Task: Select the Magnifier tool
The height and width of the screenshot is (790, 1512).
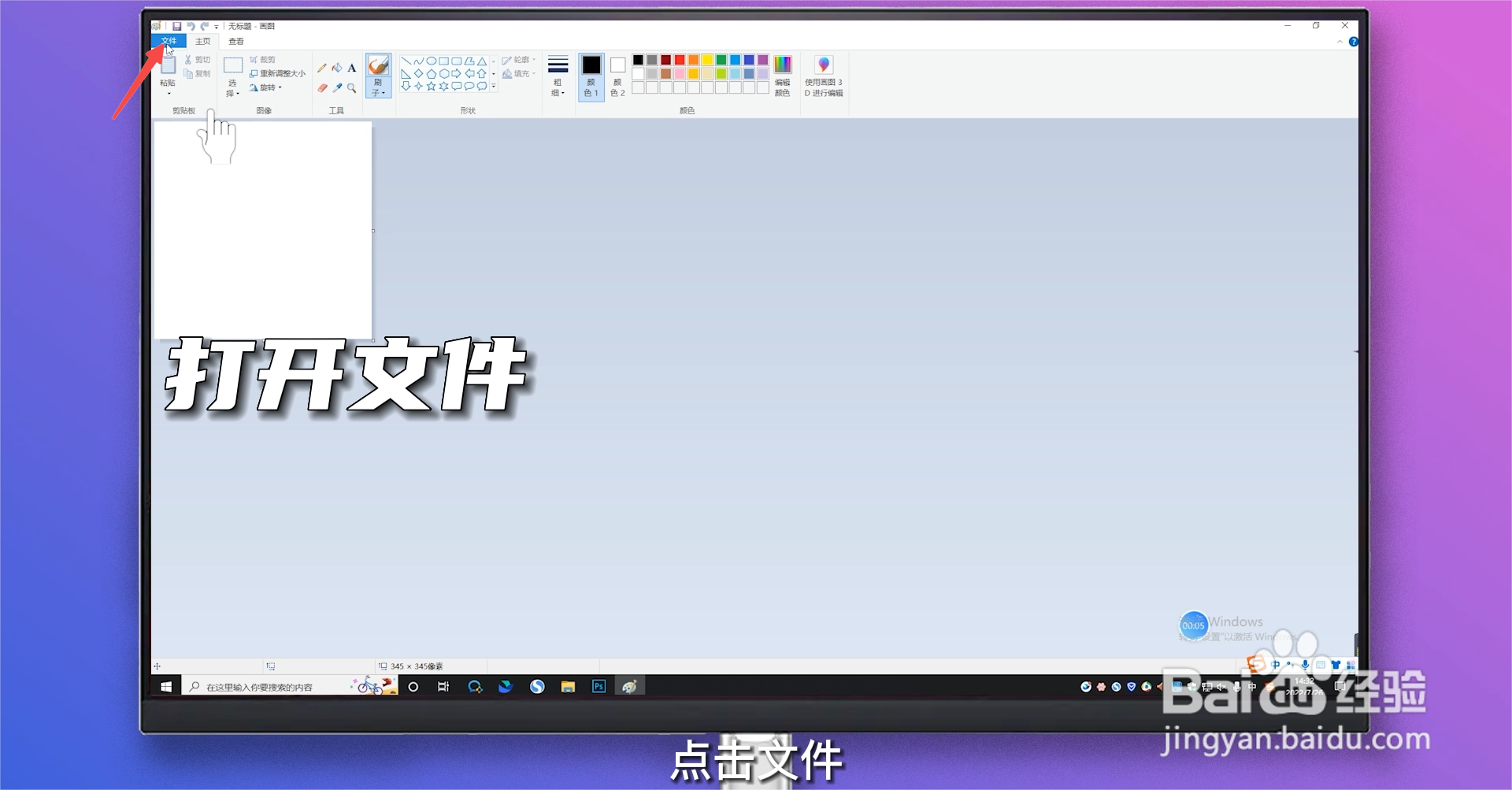Action: tap(352, 88)
